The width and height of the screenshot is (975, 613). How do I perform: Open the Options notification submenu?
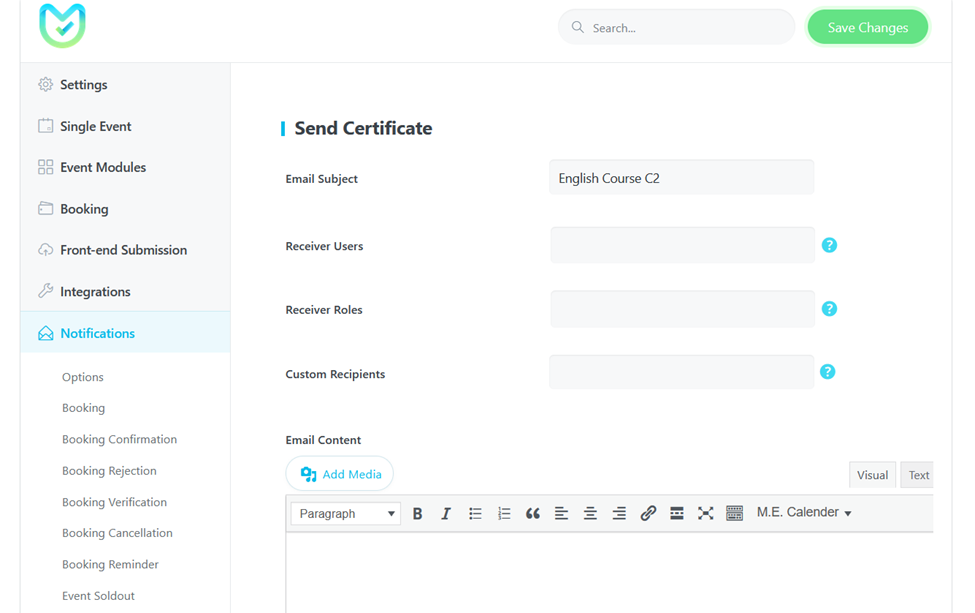(x=83, y=377)
